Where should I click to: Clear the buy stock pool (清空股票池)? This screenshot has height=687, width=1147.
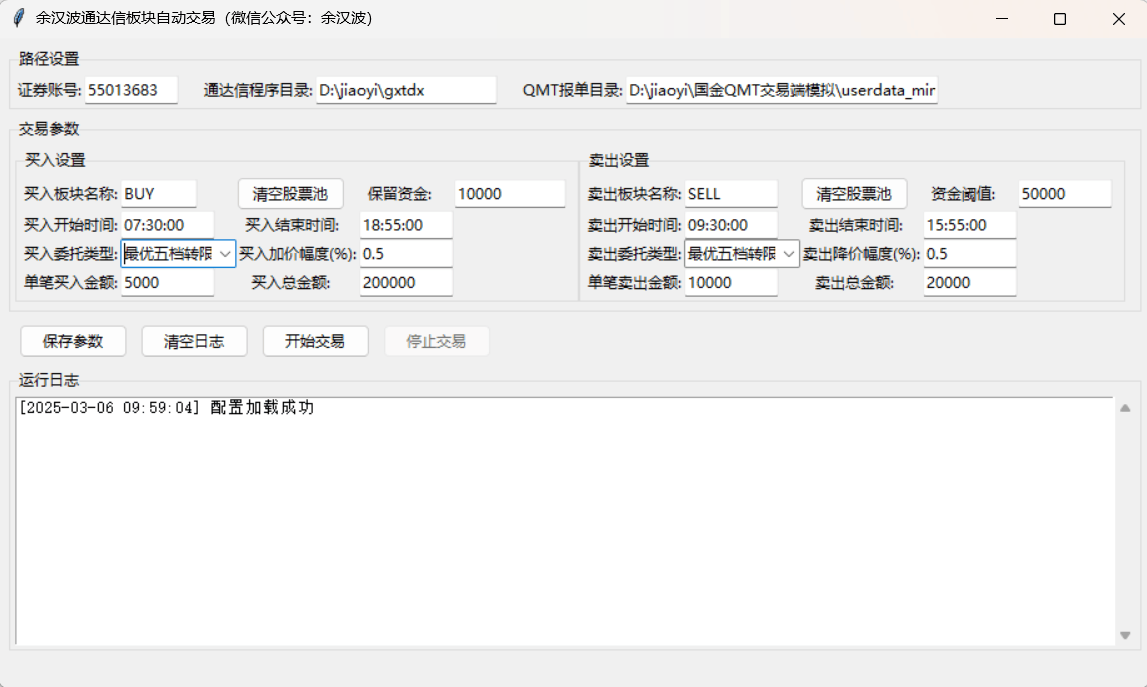290,193
